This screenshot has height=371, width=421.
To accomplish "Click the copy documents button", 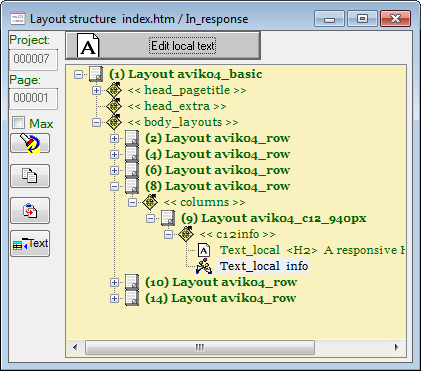I will [30, 176].
